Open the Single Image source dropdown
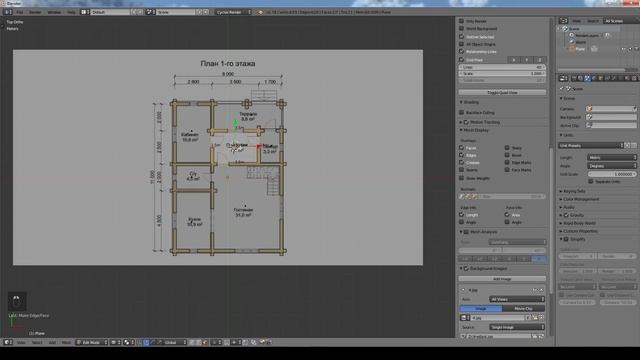The image size is (640, 360). pos(517,327)
